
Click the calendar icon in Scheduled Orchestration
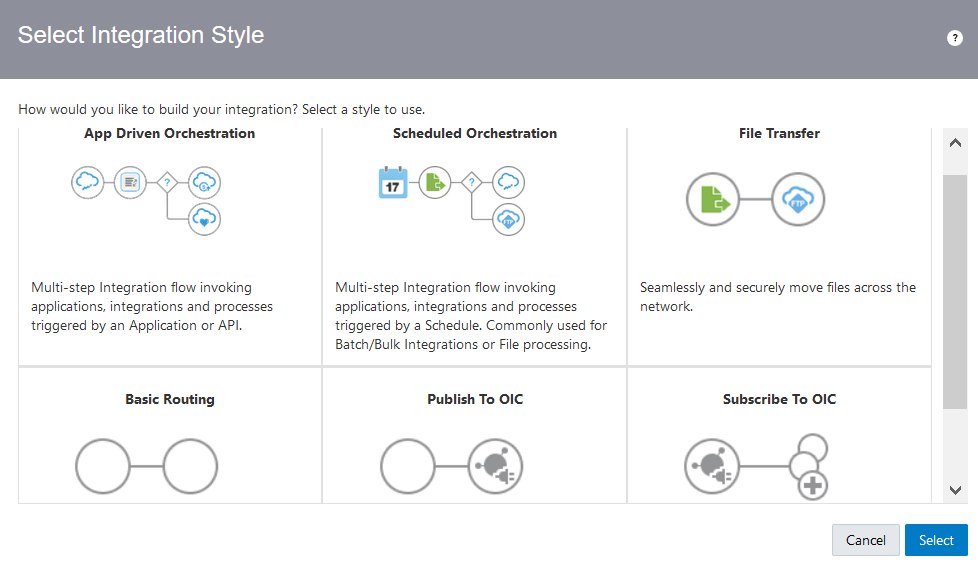(393, 183)
